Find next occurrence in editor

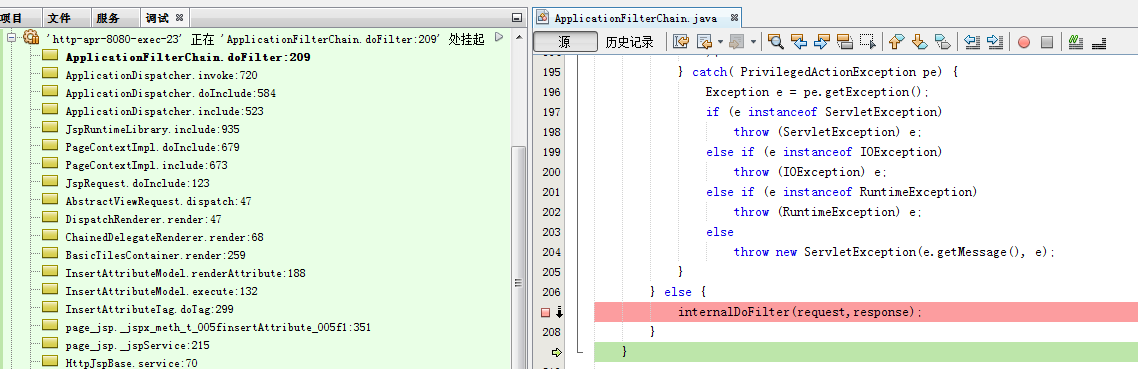822,41
